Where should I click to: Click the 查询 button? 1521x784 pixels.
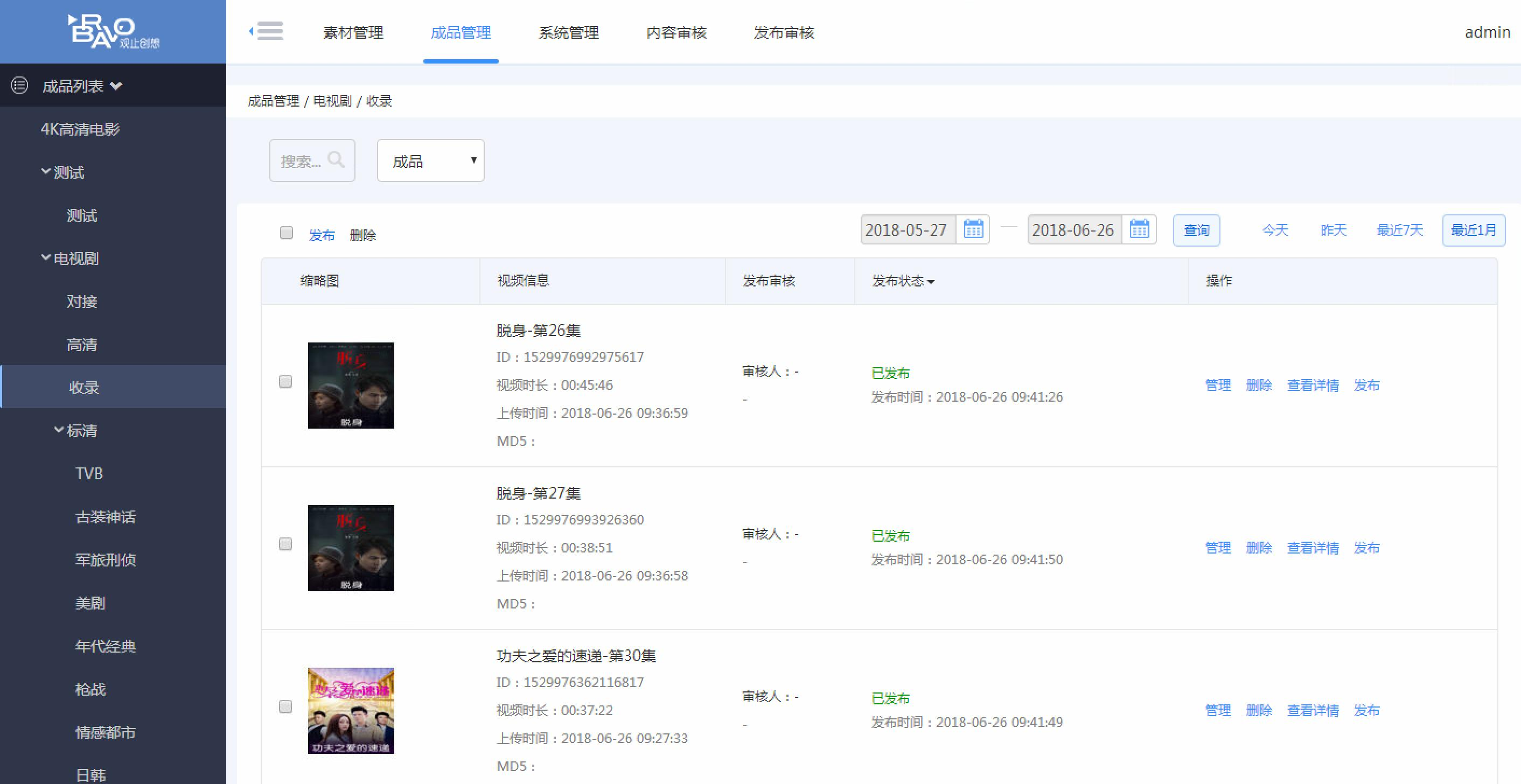(x=1196, y=230)
